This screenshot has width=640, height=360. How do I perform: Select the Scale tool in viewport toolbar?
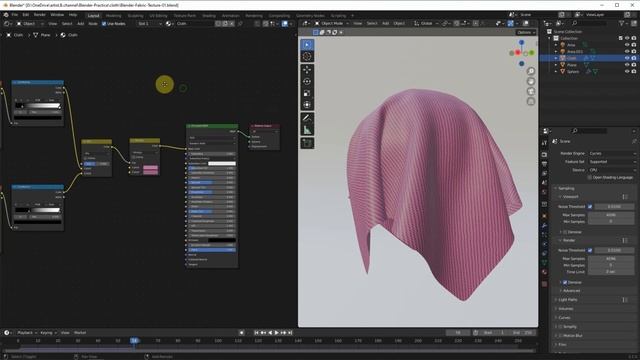pyautogui.click(x=307, y=93)
